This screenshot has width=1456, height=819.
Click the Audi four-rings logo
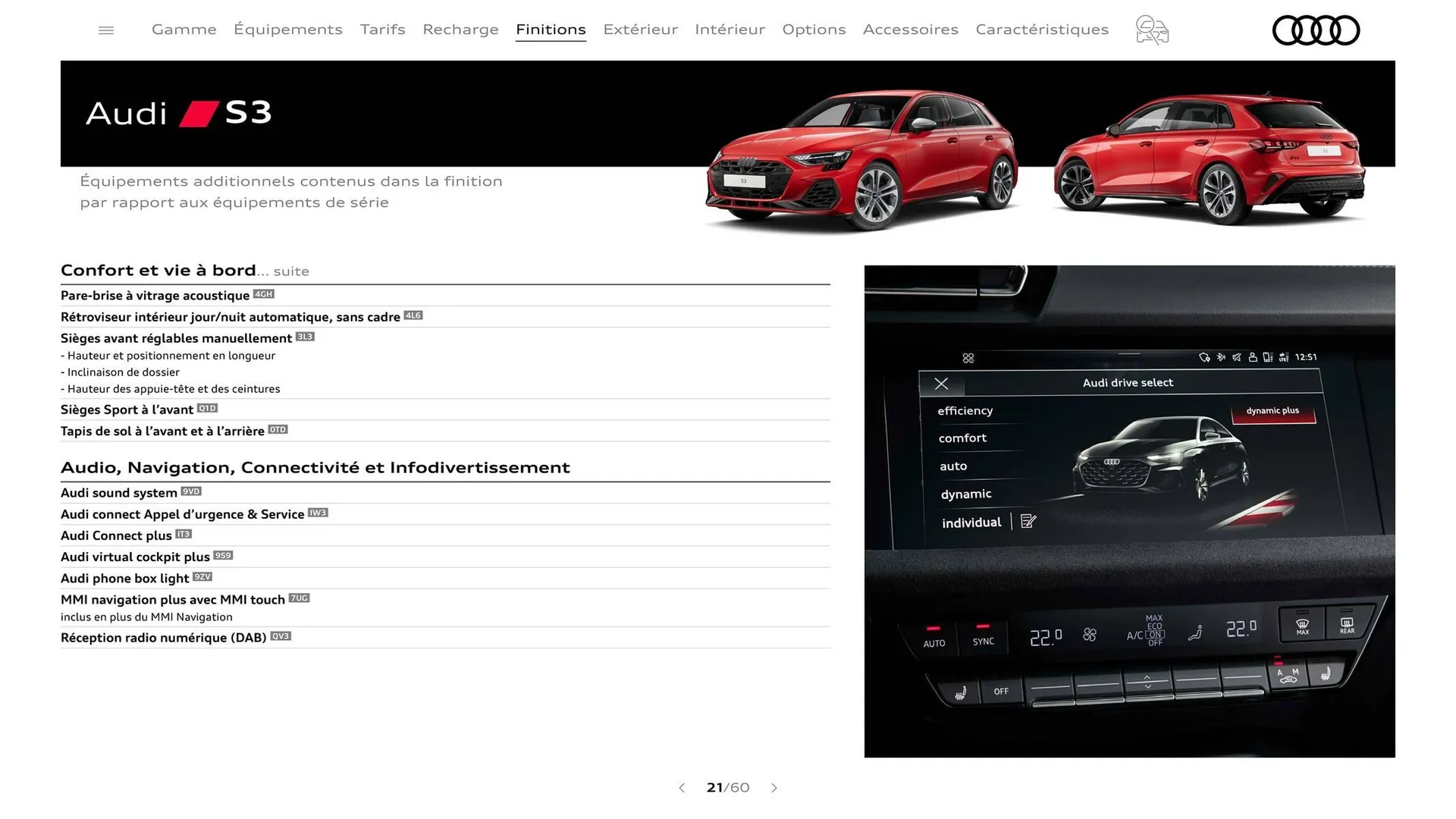[x=1316, y=30]
